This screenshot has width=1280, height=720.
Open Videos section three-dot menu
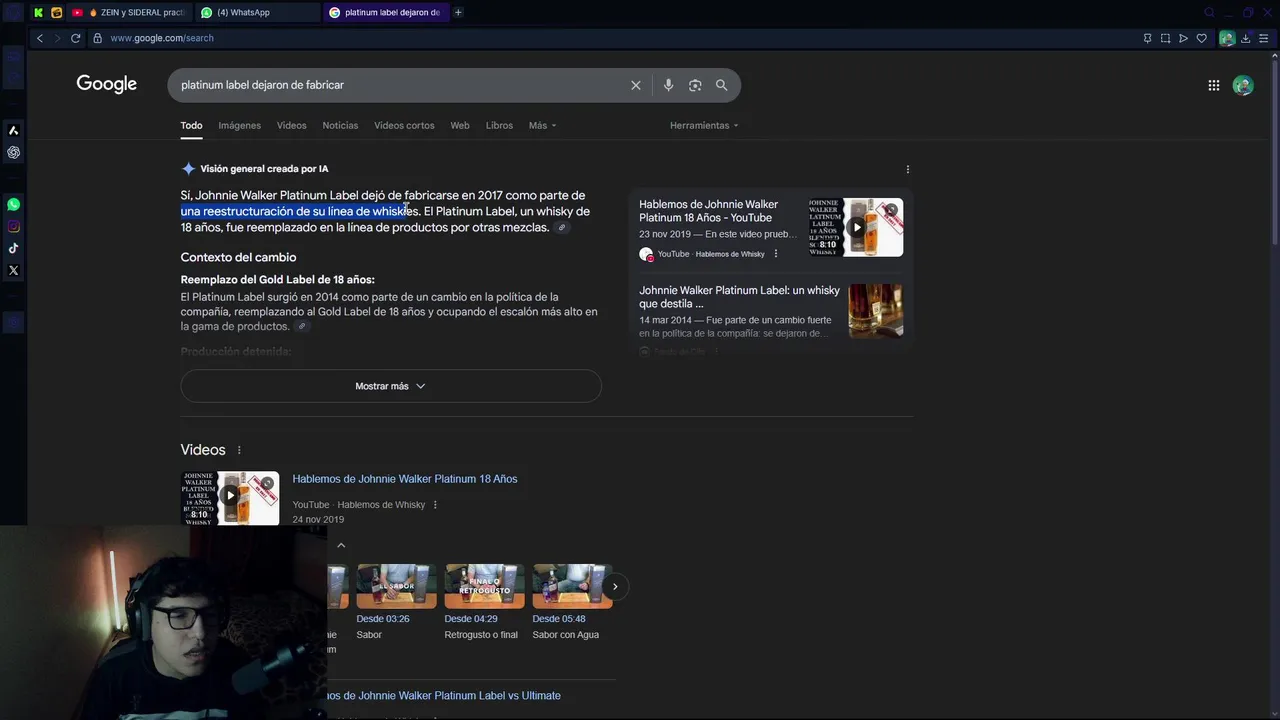click(239, 450)
